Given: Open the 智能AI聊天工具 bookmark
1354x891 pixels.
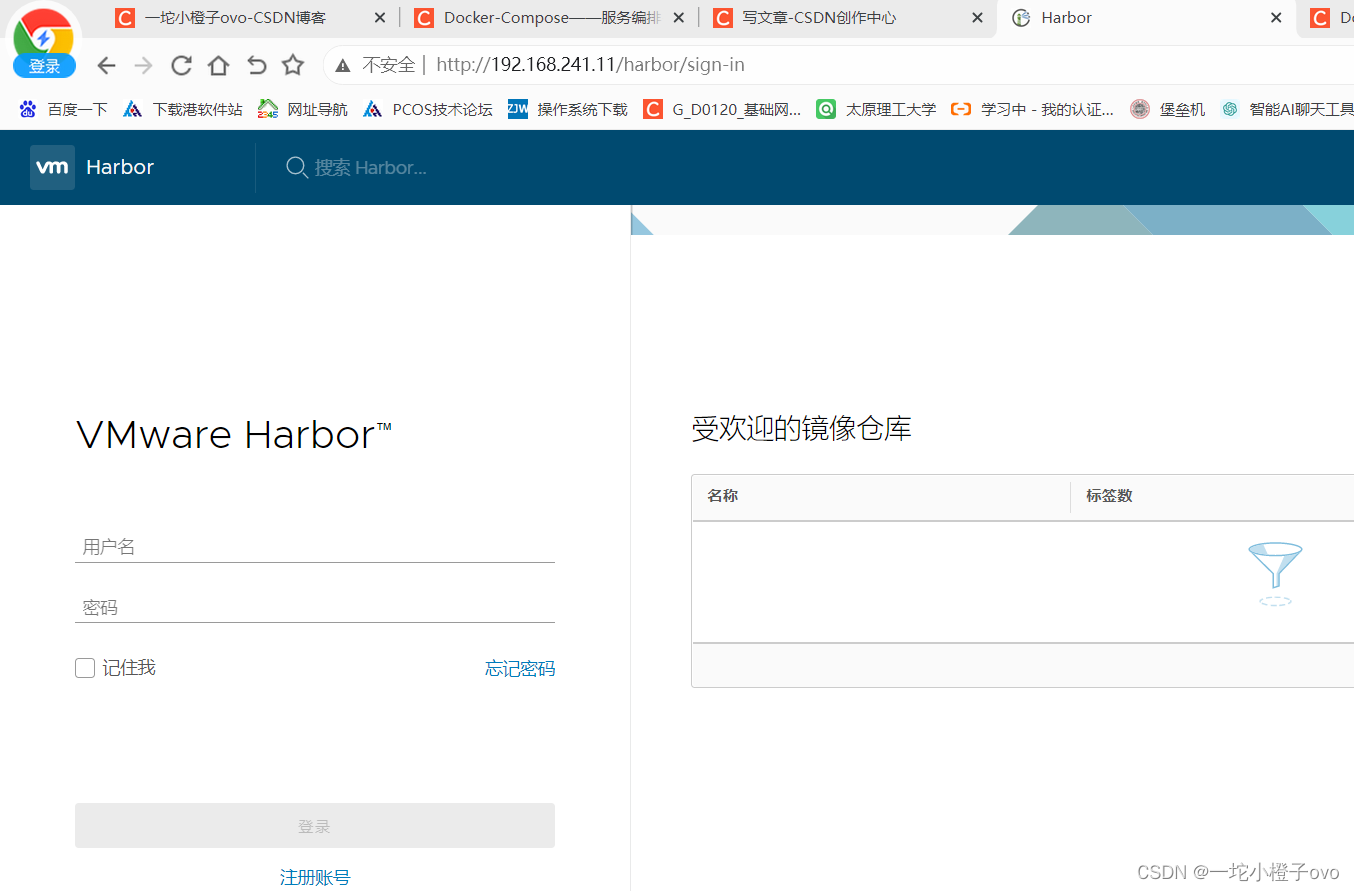Looking at the screenshot, I should (x=1287, y=109).
